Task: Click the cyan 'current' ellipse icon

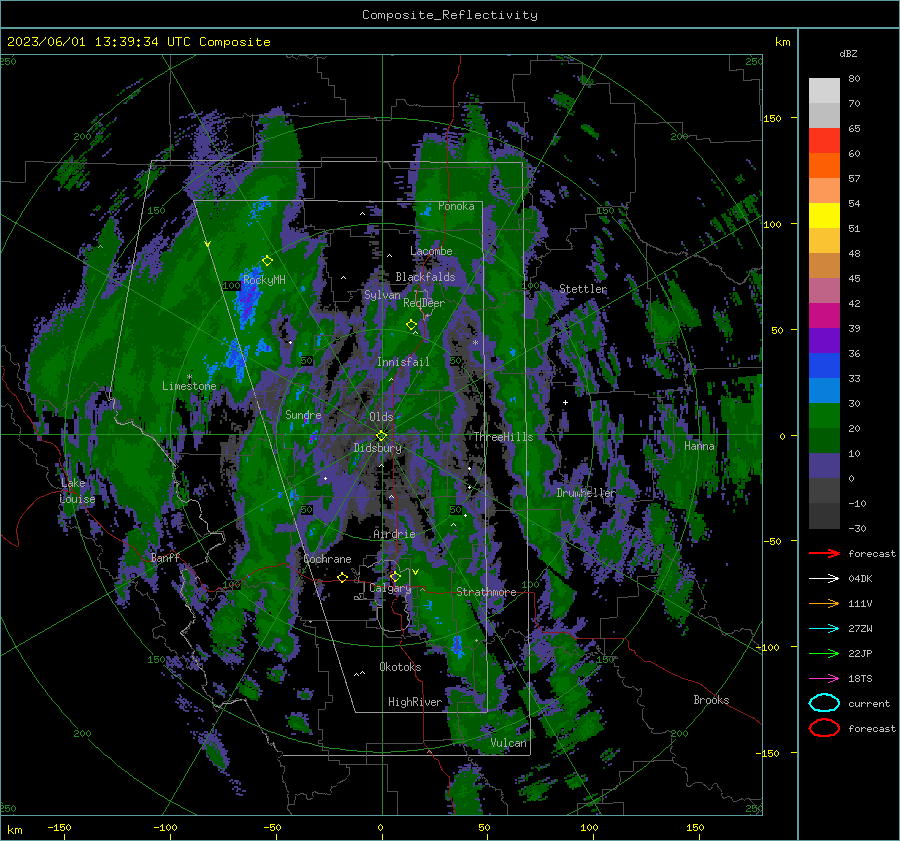Action: pyautogui.click(x=824, y=703)
